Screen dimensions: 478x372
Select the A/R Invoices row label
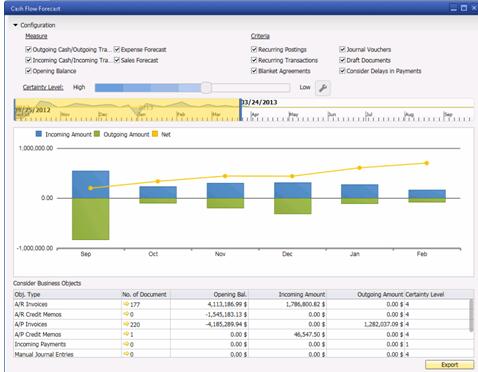(x=31, y=304)
